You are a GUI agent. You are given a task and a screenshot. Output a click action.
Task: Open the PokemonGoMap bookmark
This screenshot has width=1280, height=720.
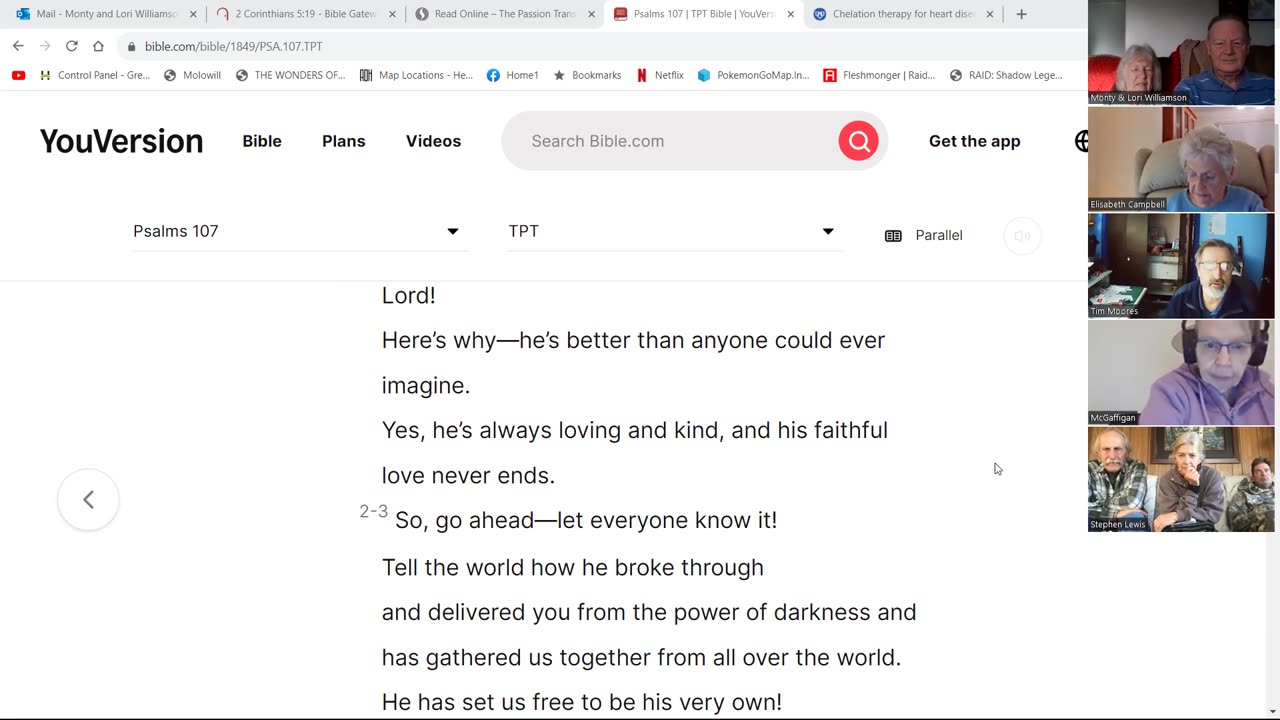pos(753,75)
